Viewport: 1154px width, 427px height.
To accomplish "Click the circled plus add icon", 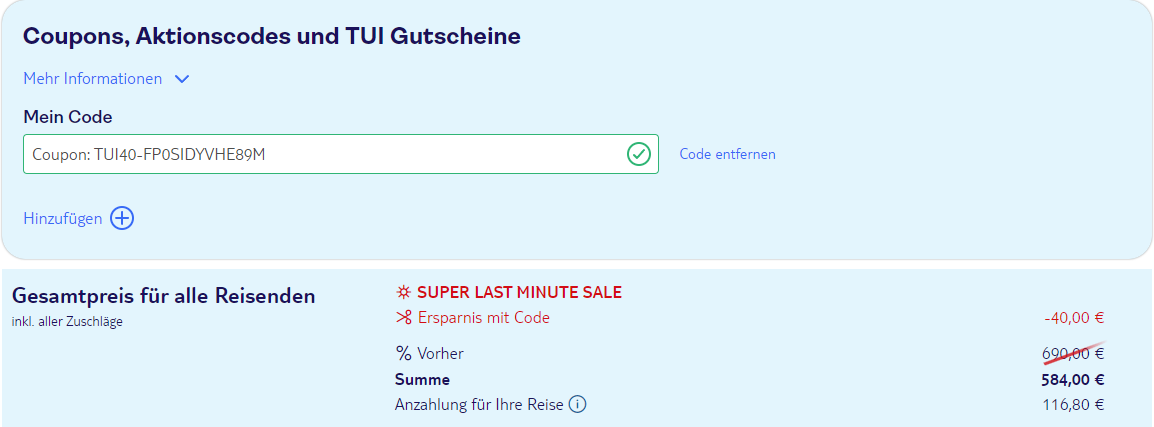I will (122, 219).
